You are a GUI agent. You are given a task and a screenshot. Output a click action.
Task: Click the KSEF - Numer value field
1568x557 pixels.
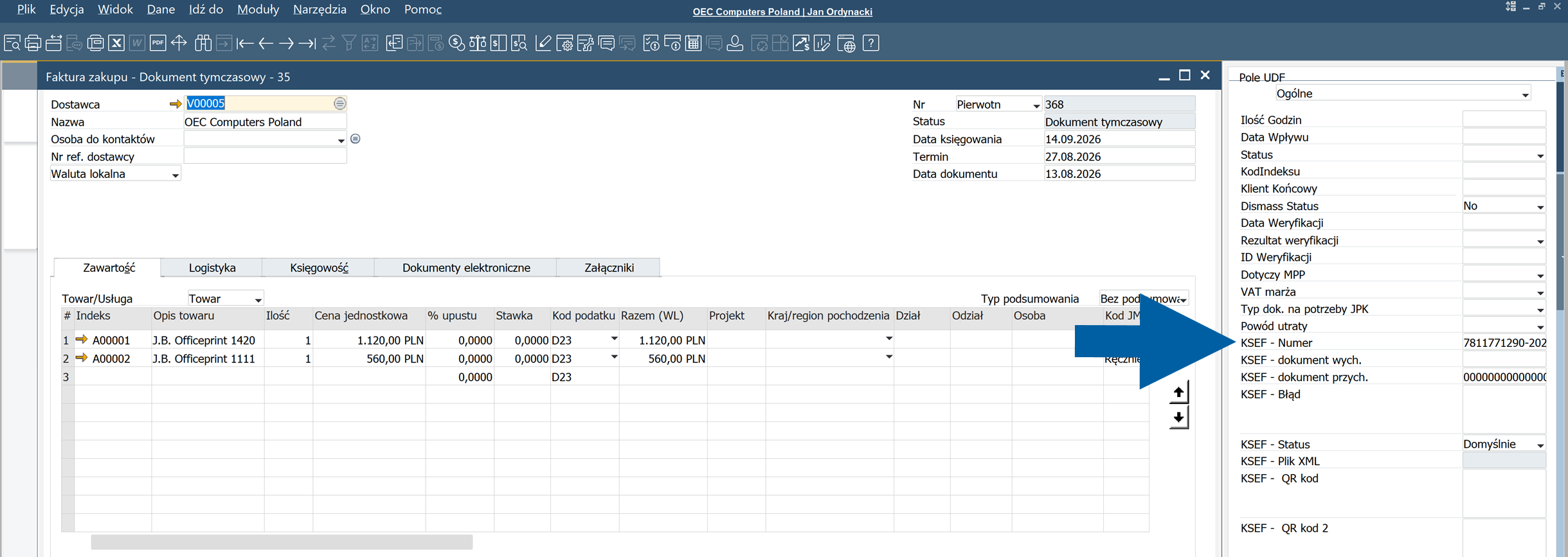(x=1504, y=342)
